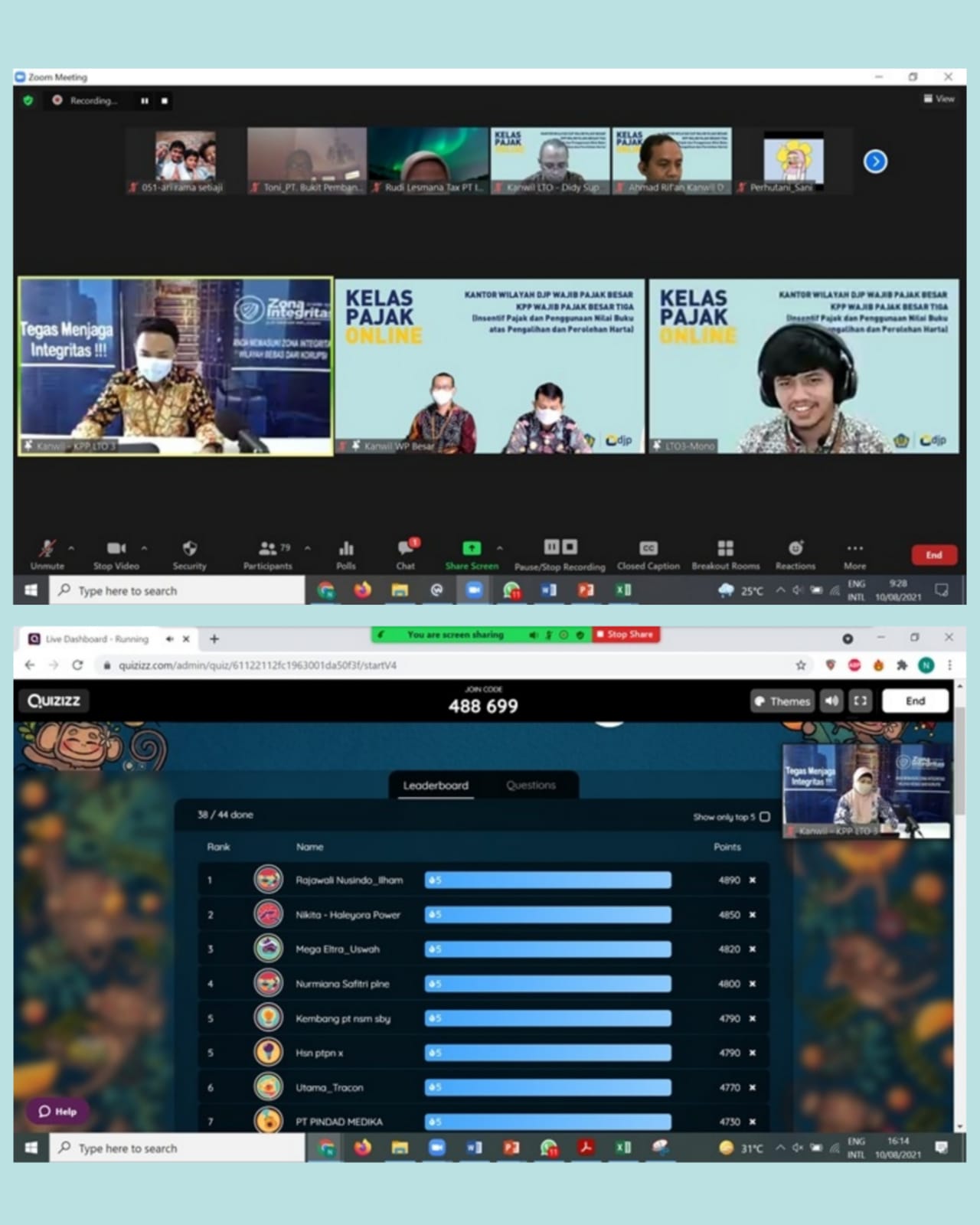Image resolution: width=980 pixels, height=1225 pixels.
Task: Open the Polls icon in Zoom
Action: point(346,549)
